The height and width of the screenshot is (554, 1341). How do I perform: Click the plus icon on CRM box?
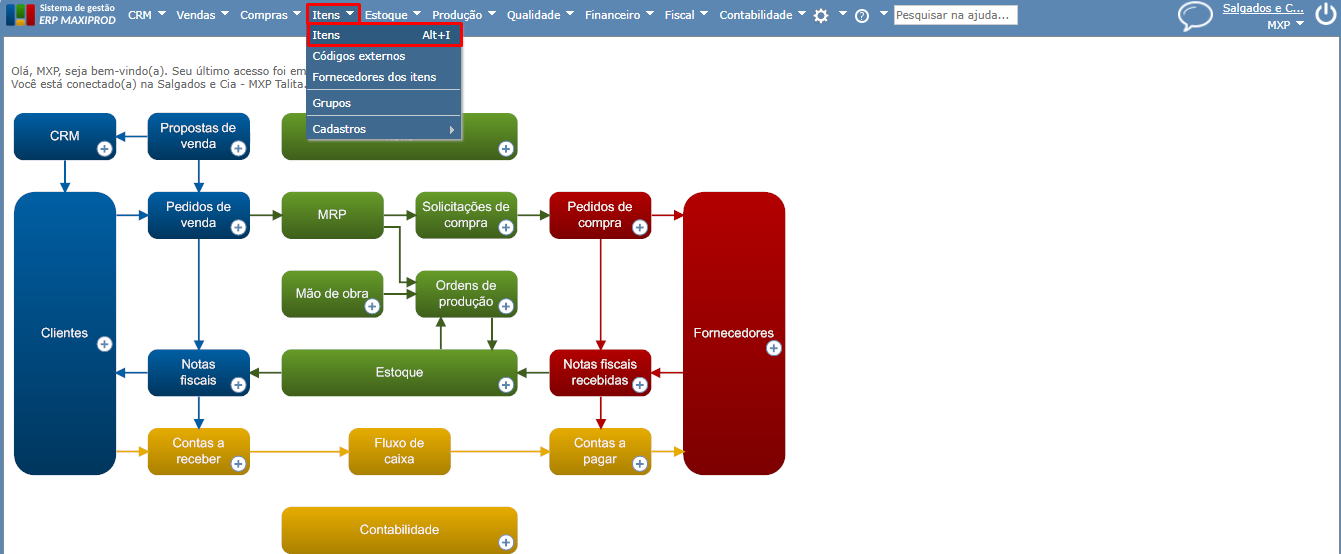(x=104, y=149)
